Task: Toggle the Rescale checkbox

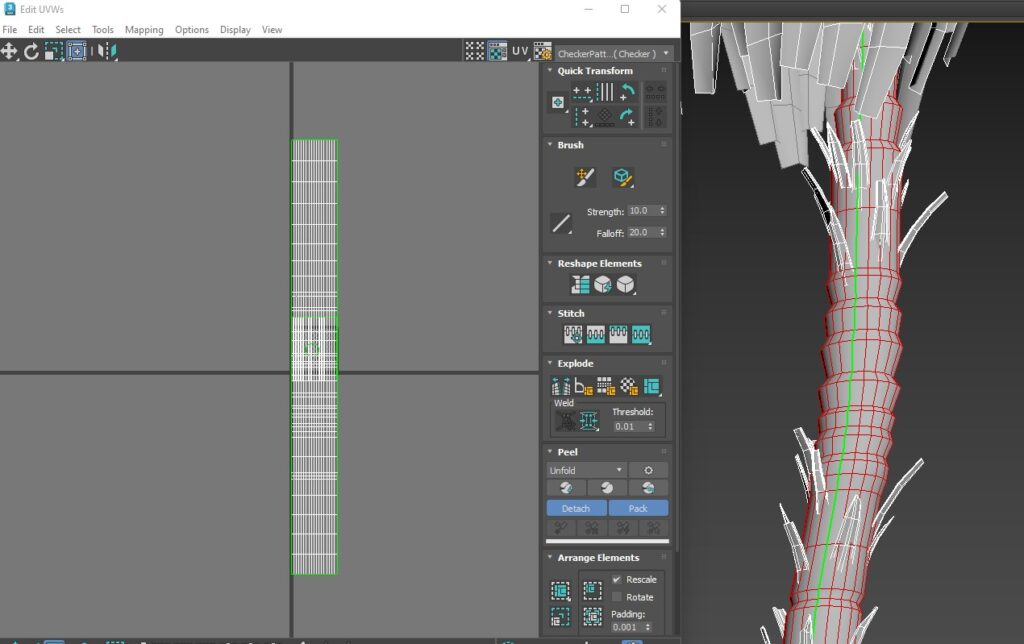Action: (x=617, y=580)
